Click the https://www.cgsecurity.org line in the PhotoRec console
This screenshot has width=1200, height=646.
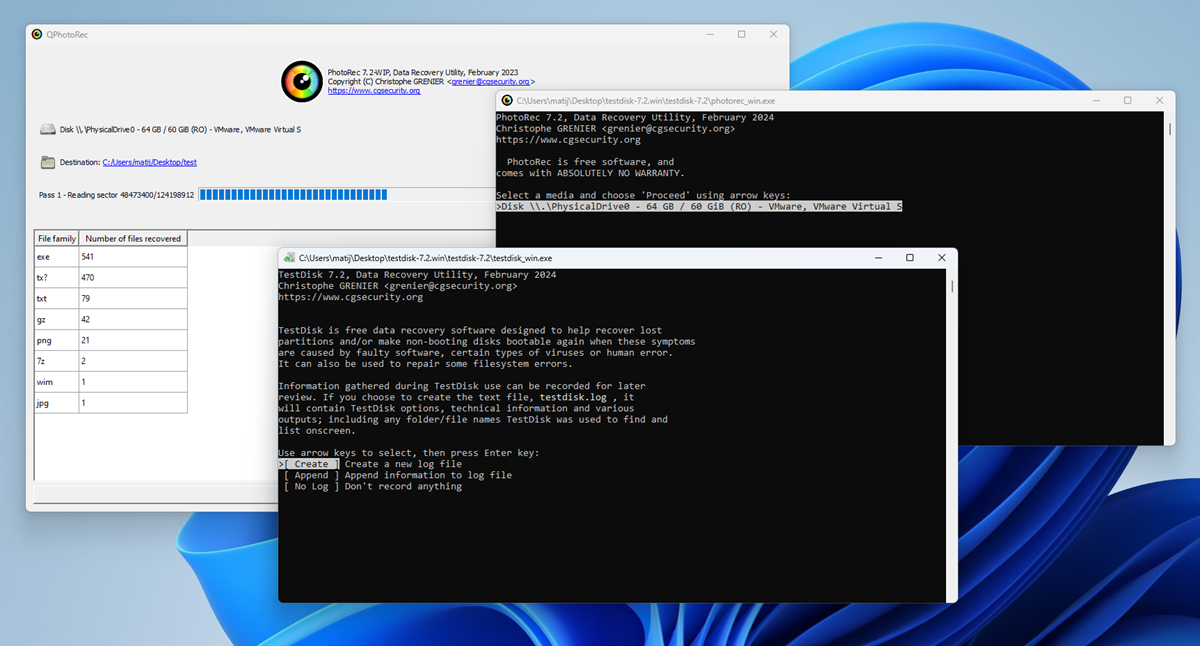(x=568, y=140)
